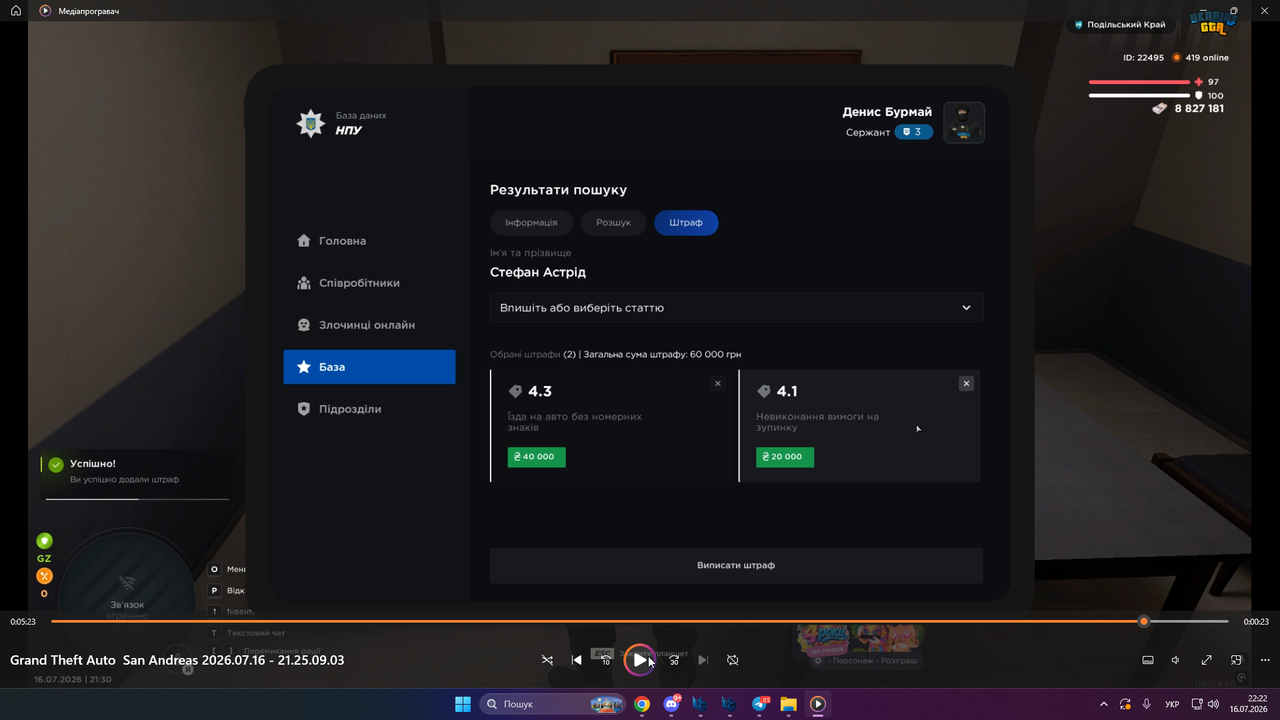Skip forward 30 seconds
1280x720 pixels.
pos(674,660)
